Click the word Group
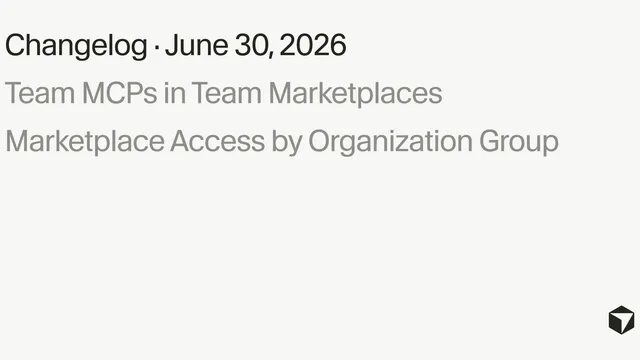 point(518,142)
